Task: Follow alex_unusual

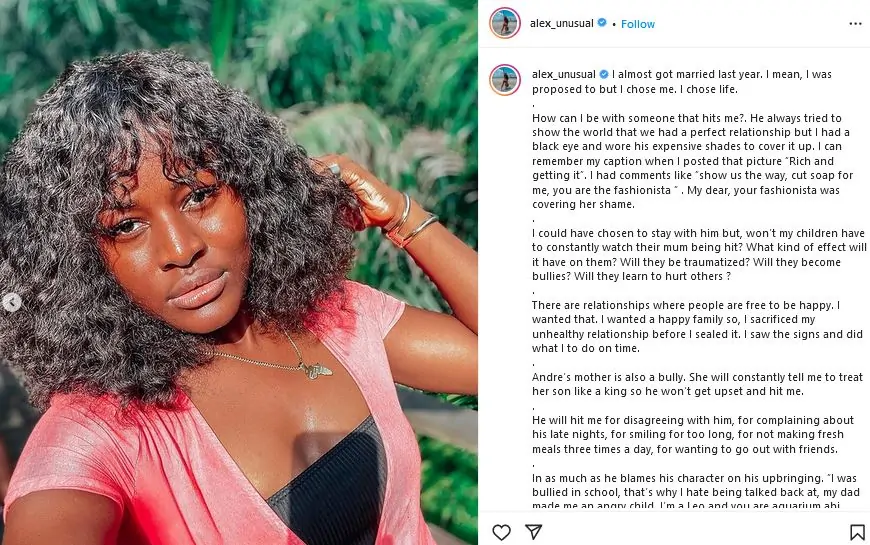Action: [x=638, y=24]
